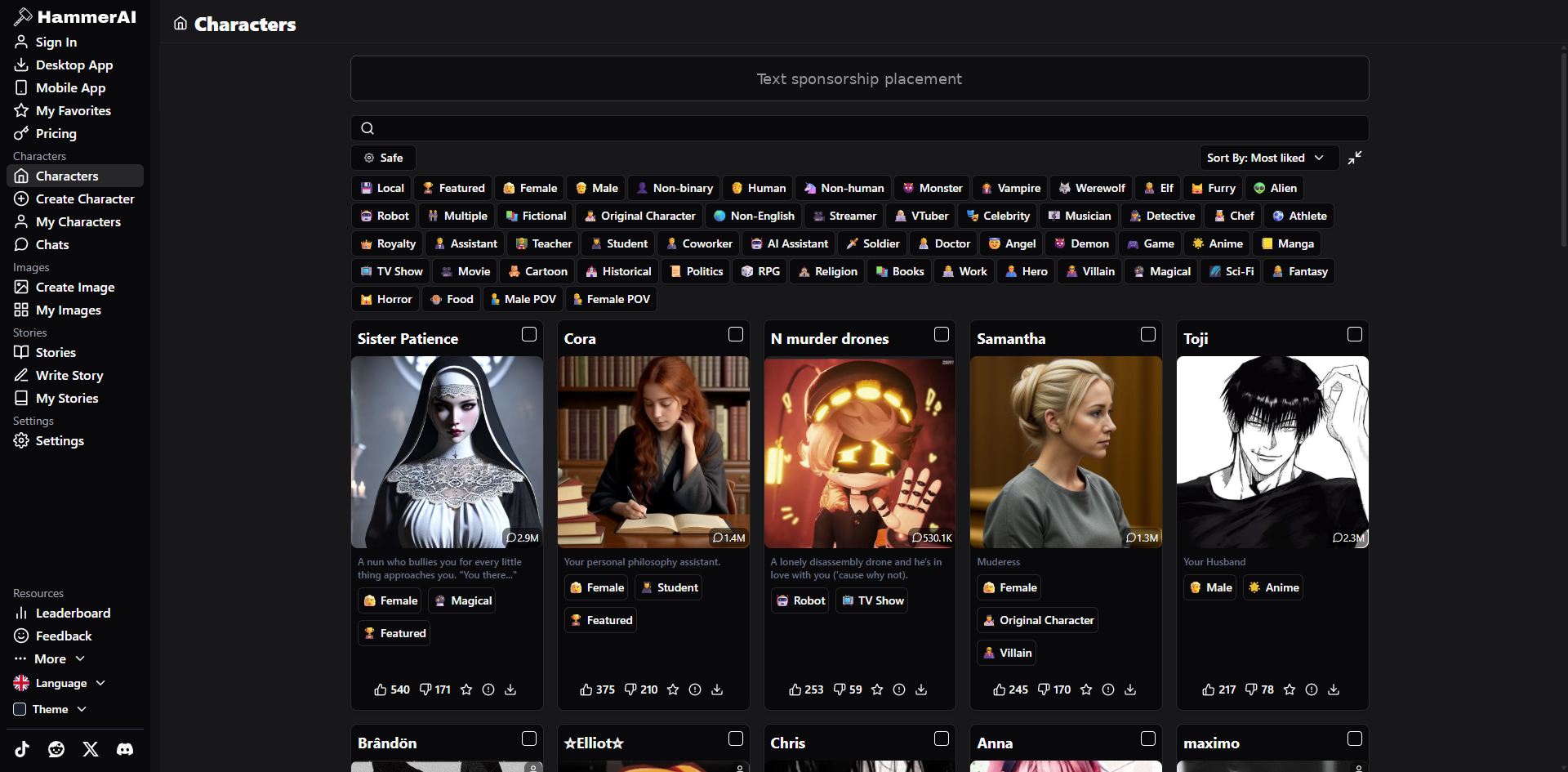Open Settings in sidebar
Screen dimensions: 1568x772
[x=75, y=440]
